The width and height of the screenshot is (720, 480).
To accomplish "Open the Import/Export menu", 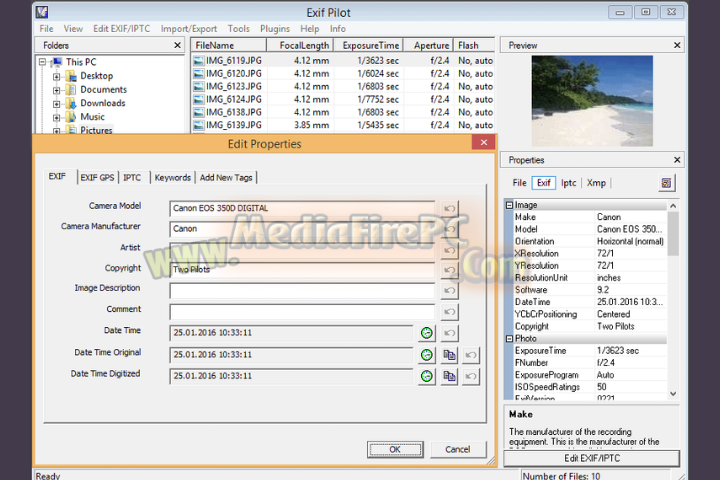I will 189,28.
